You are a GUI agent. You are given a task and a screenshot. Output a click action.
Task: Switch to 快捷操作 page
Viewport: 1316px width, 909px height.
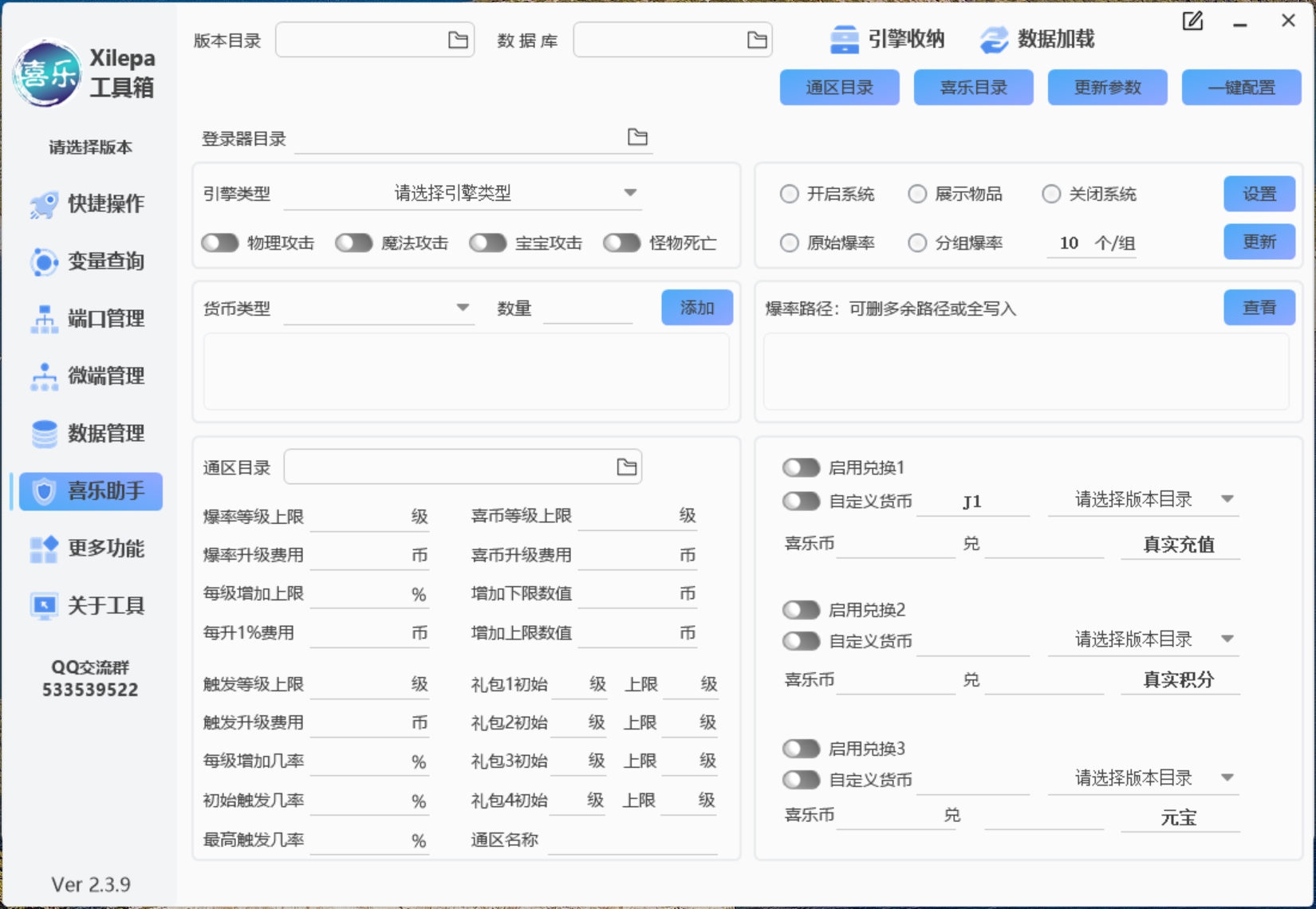(91, 204)
